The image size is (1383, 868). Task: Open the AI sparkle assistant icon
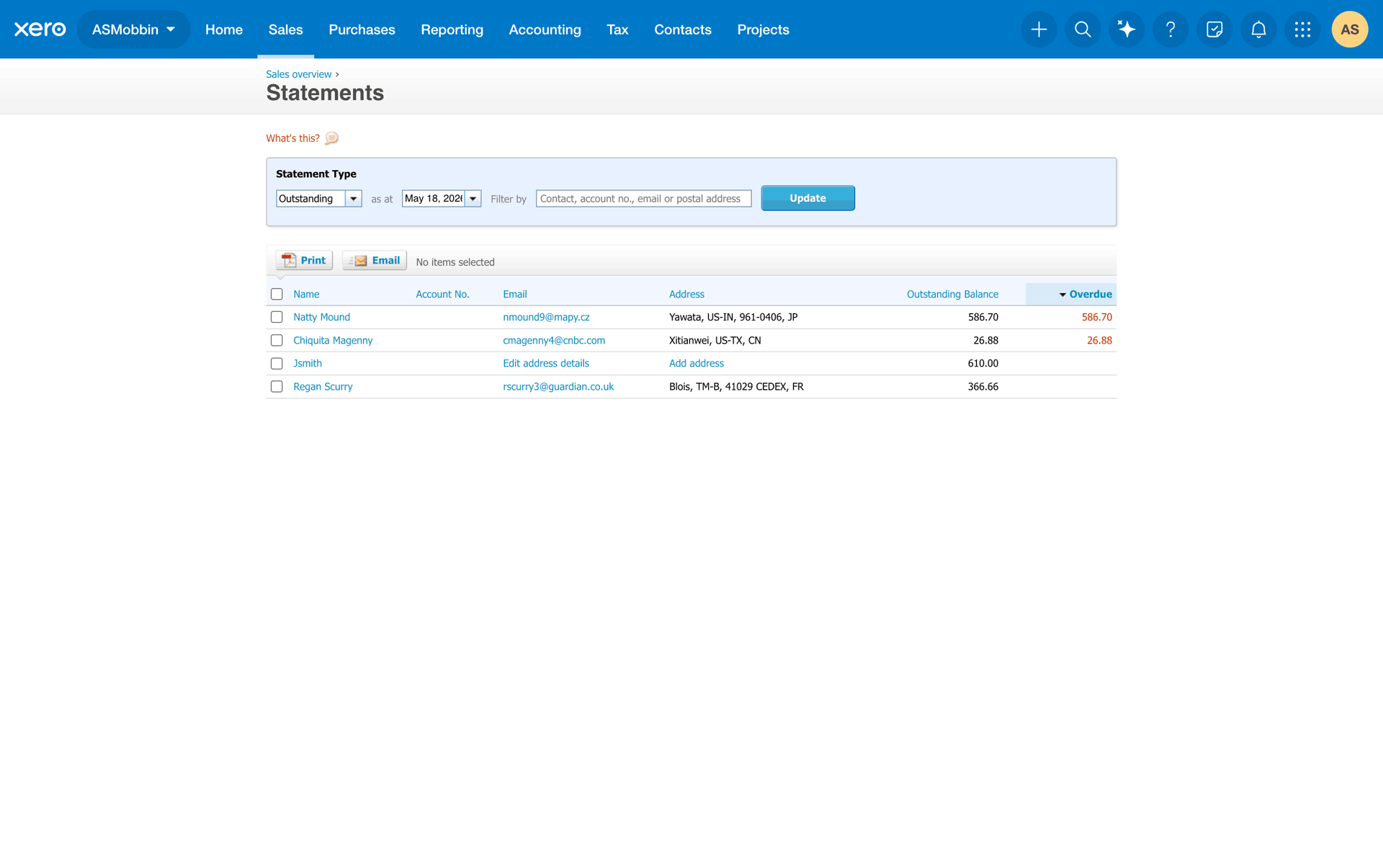[x=1127, y=30]
